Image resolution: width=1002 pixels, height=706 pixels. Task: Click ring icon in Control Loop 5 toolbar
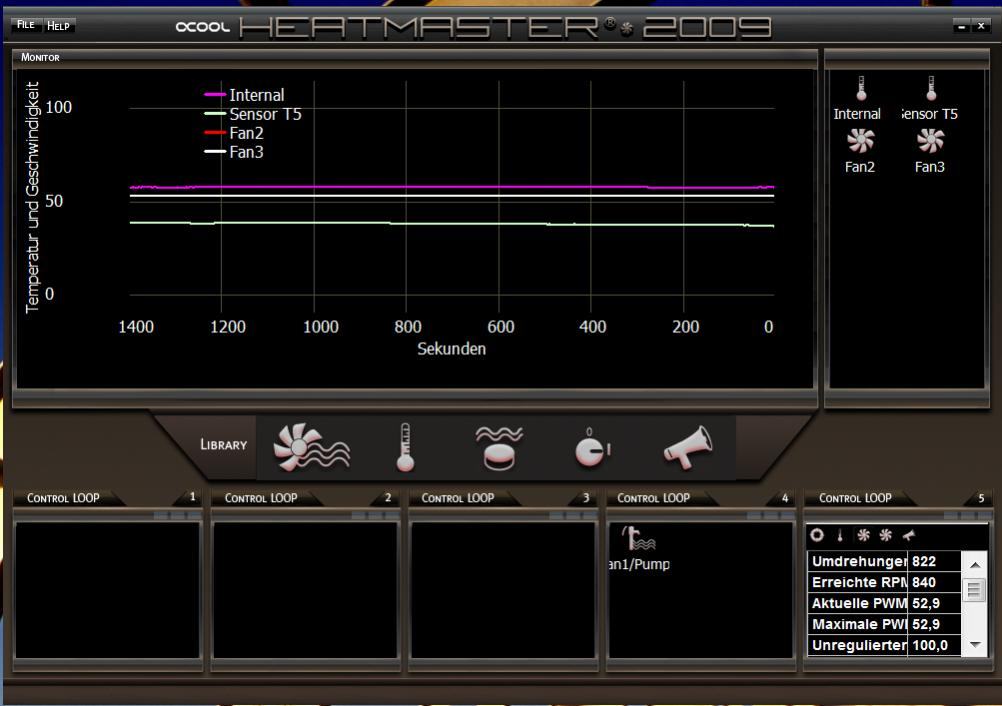pos(818,536)
